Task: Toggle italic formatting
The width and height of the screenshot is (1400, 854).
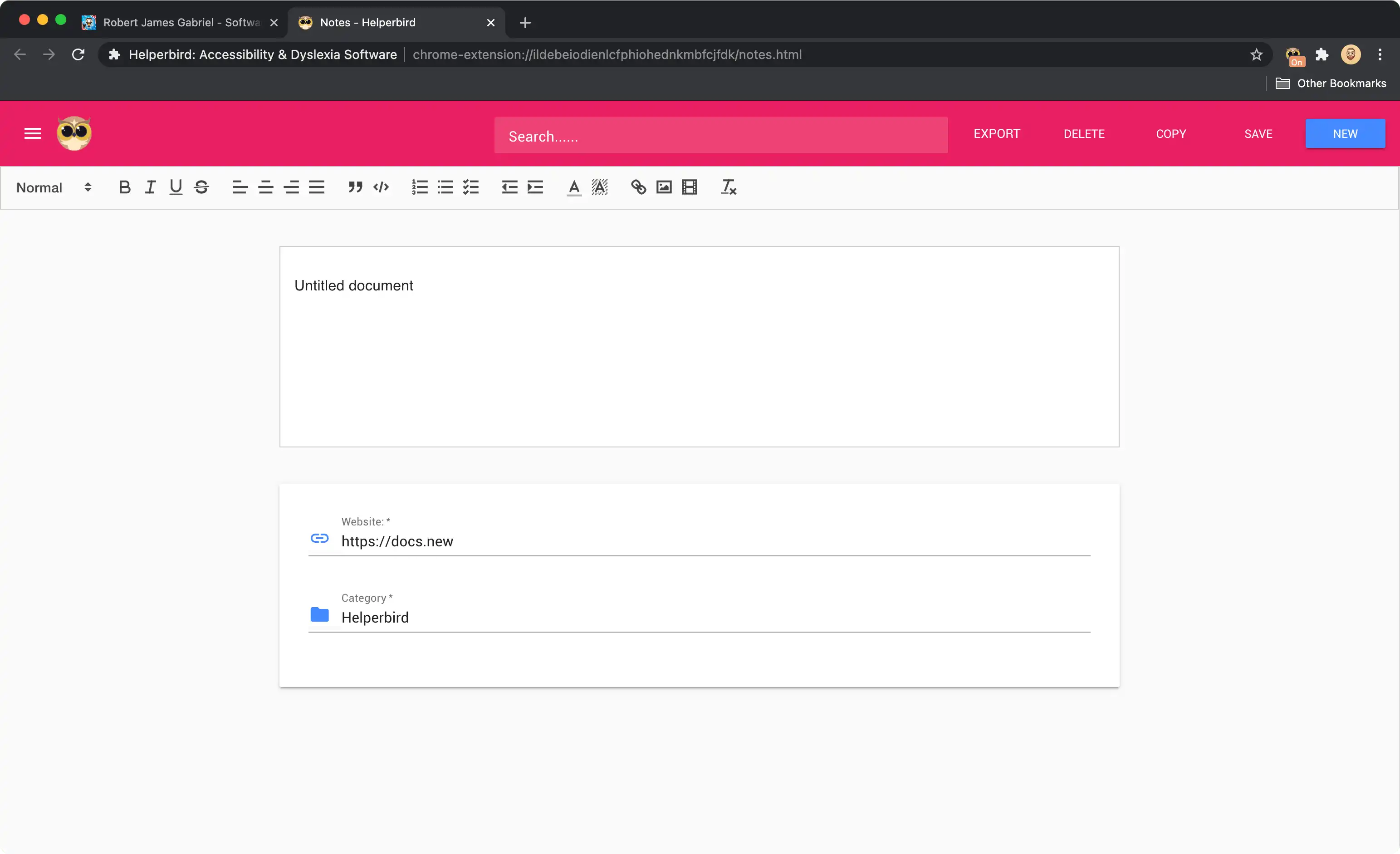Action: coord(150,187)
